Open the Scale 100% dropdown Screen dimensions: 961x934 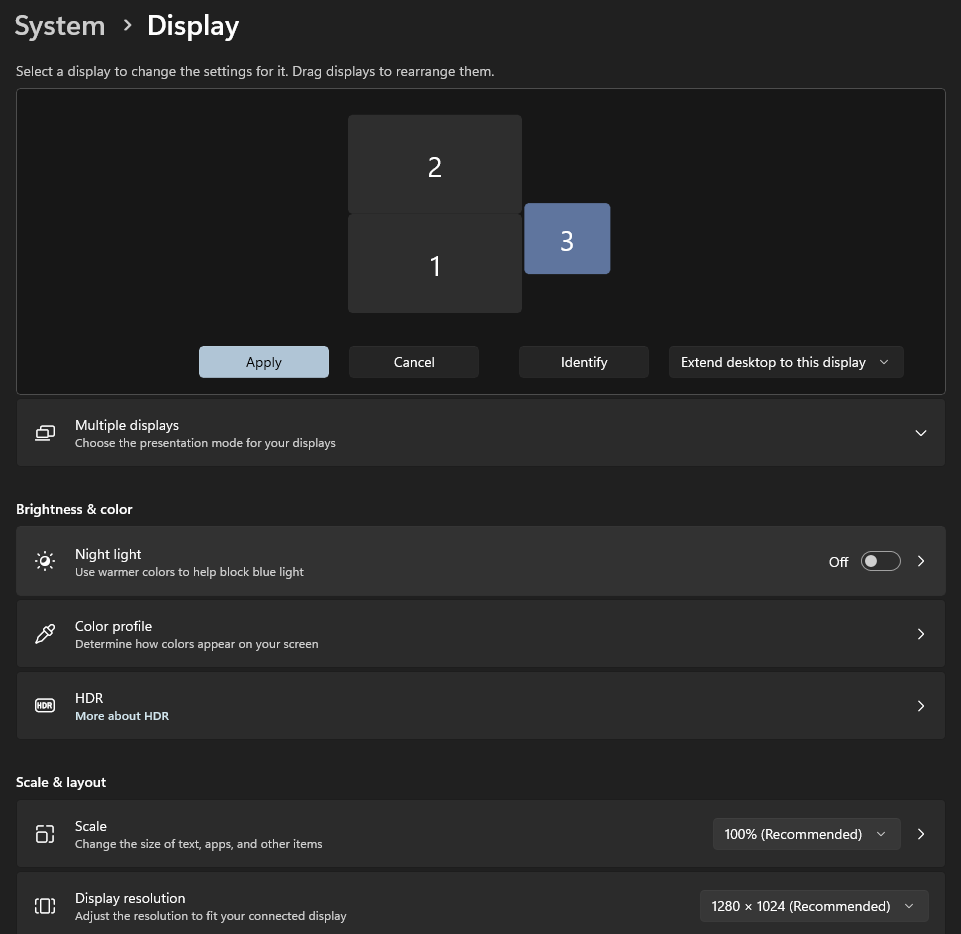pos(806,834)
